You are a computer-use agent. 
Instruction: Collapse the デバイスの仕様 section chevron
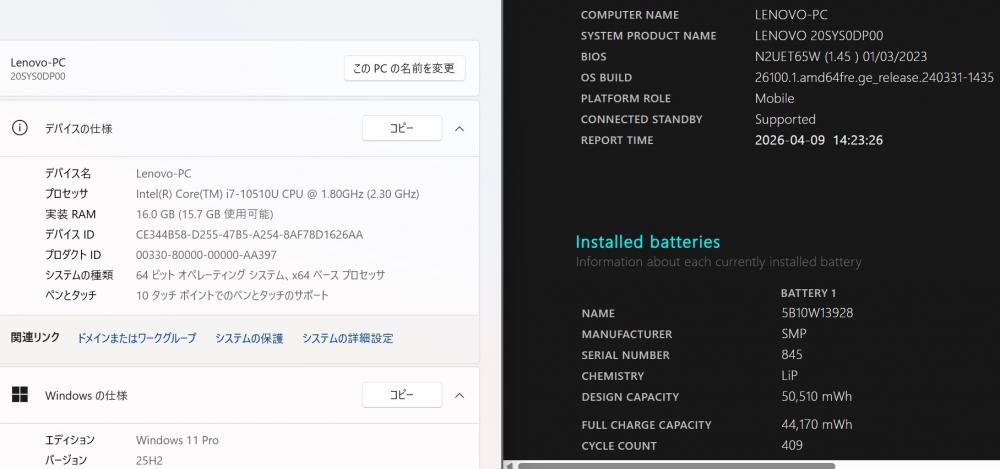click(459, 128)
